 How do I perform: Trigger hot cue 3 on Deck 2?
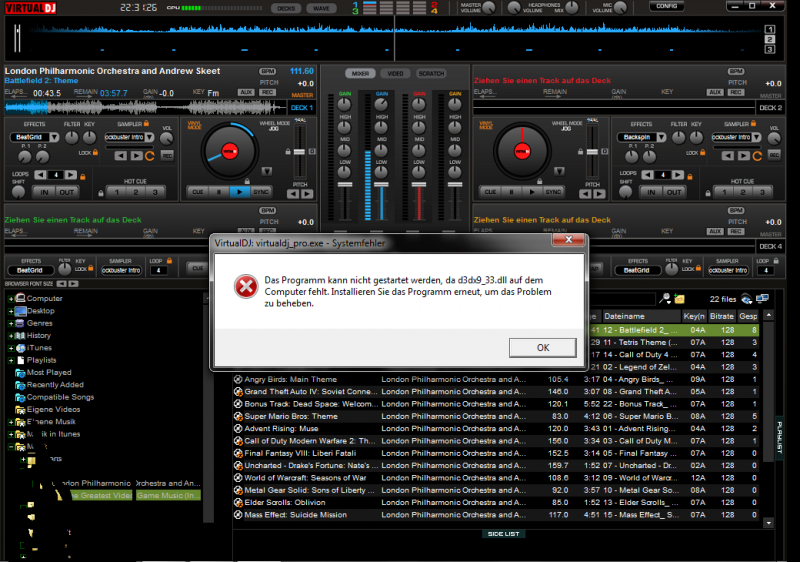point(762,192)
